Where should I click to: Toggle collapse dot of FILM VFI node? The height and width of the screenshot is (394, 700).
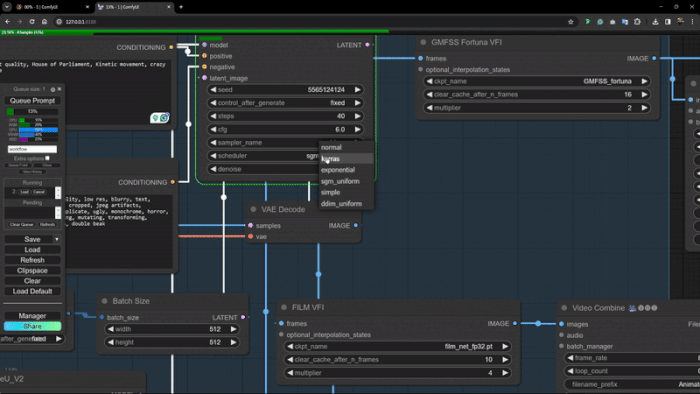pos(284,307)
